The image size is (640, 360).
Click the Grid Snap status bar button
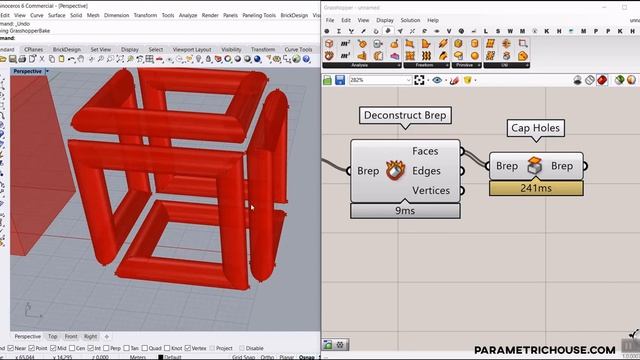pyautogui.click(x=243, y=357)
